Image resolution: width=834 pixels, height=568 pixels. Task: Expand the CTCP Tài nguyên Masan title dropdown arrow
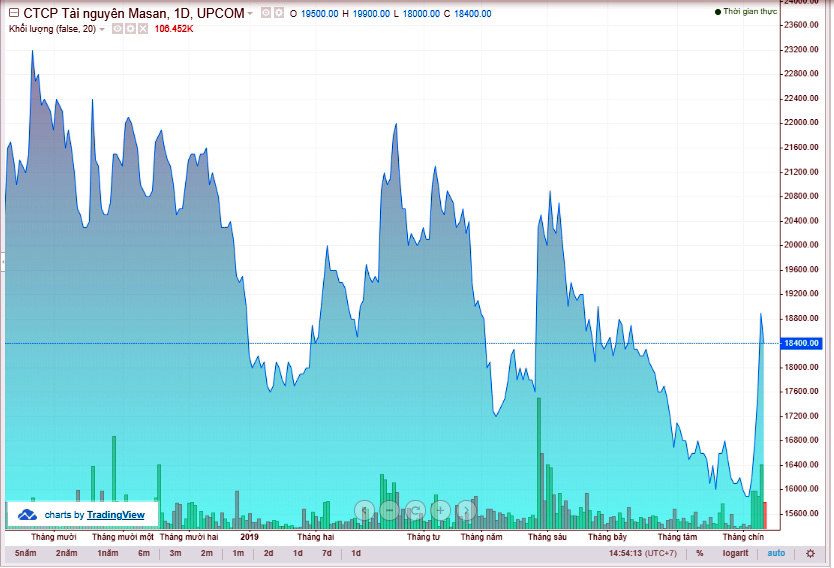coord(251,14)
